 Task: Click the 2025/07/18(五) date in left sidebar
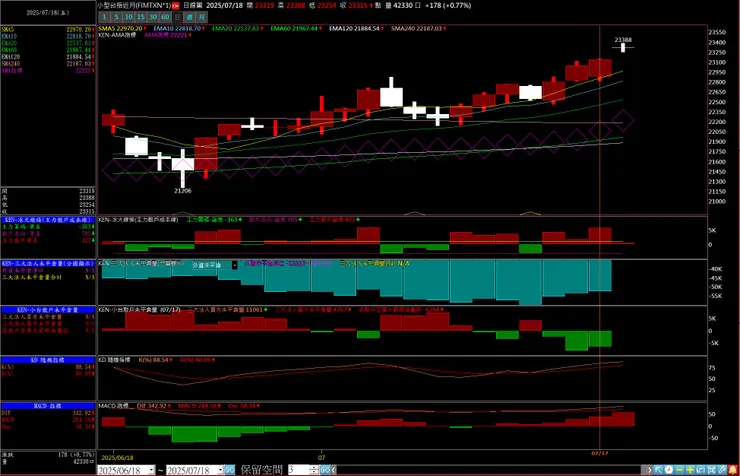pos(48,13)
